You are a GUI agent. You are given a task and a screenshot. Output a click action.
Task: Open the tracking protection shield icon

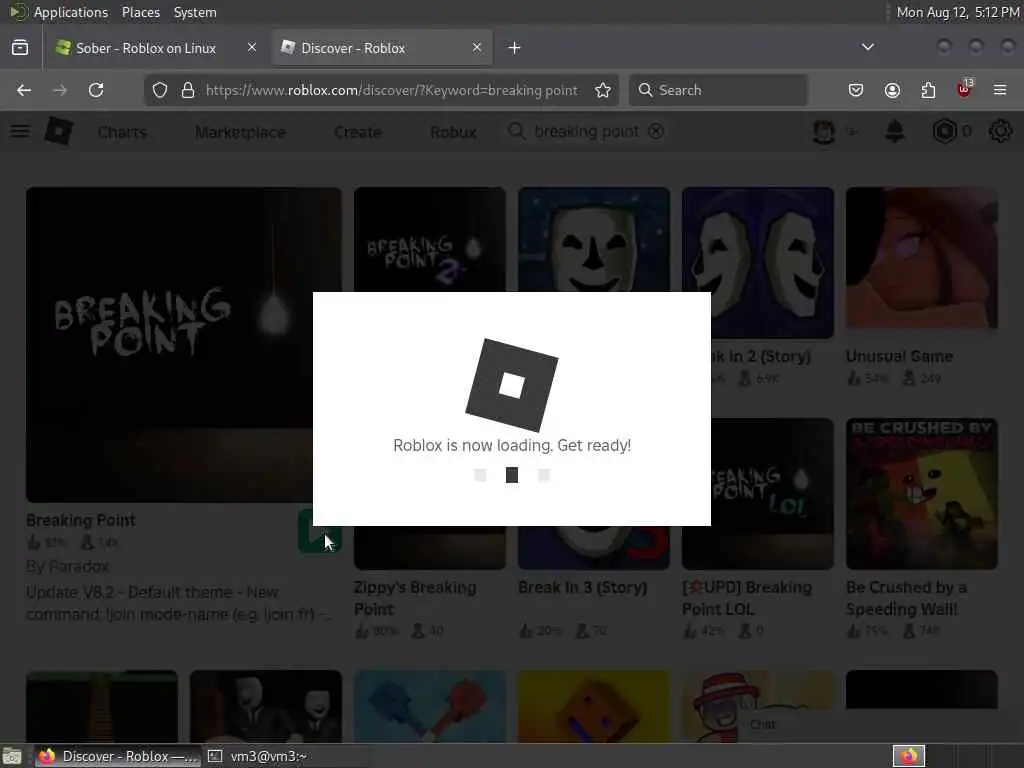(x=160, y=90)
